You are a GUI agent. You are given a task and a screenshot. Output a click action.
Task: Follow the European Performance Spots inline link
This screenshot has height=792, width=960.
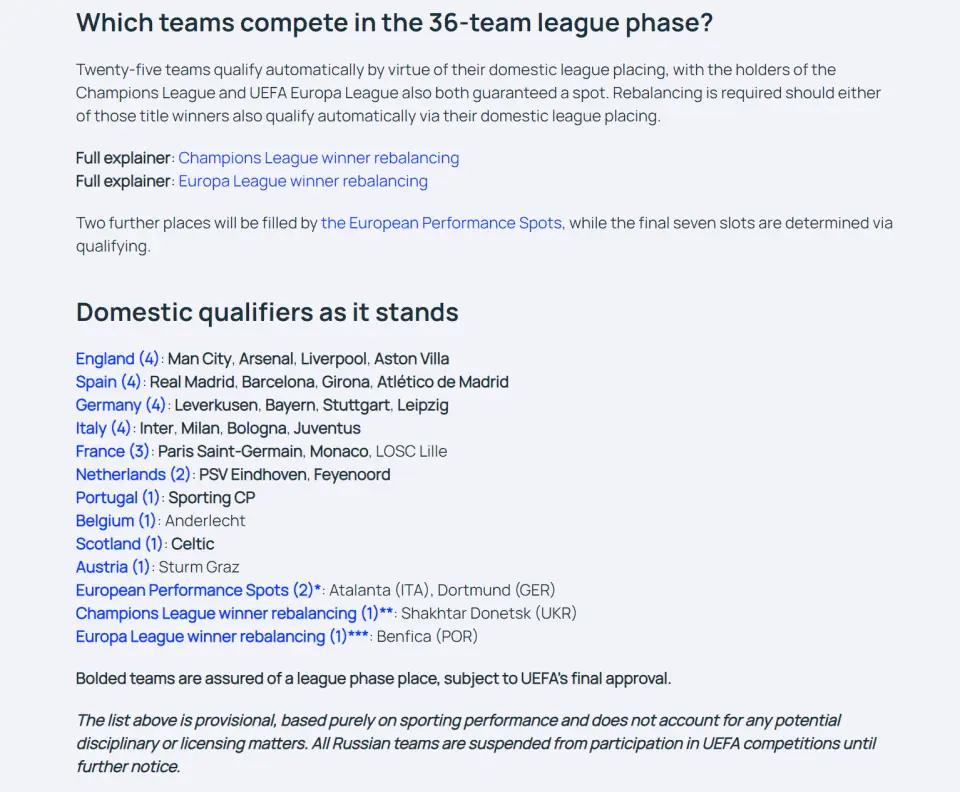pyautogui.click(x=441, y=223)
